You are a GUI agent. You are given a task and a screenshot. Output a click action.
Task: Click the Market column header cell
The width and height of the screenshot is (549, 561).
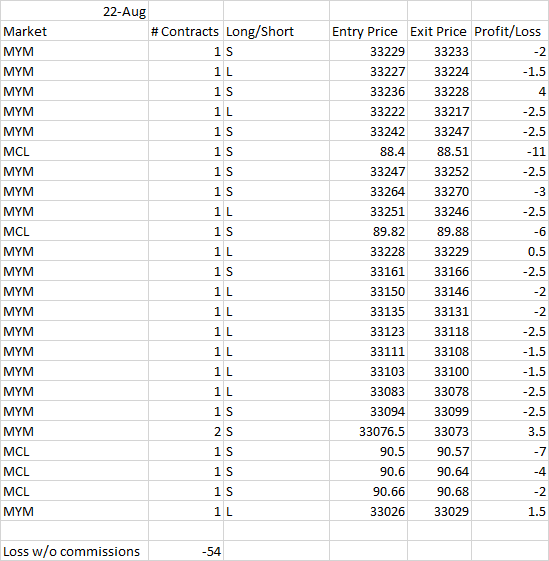[x=74, y=31]
